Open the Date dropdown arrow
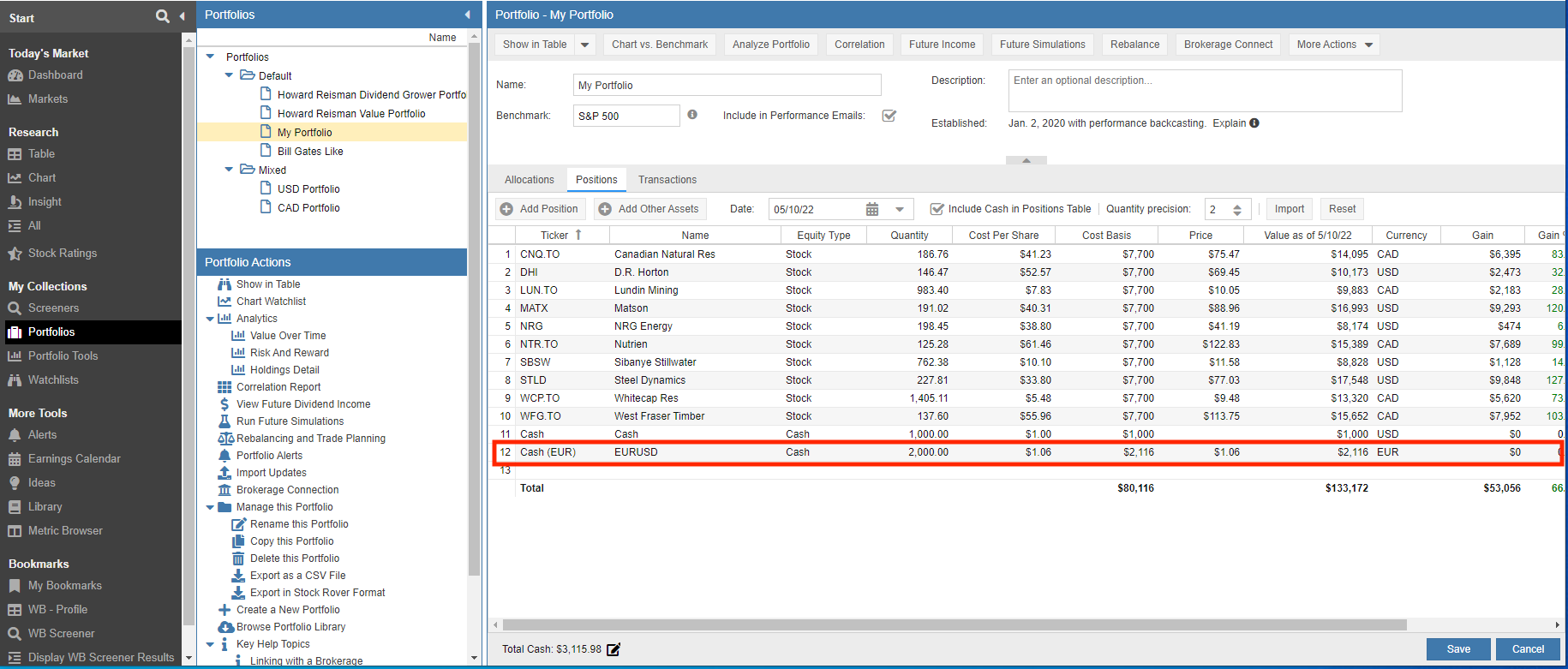Viewport: 1568px width, 669px height. 900,209
